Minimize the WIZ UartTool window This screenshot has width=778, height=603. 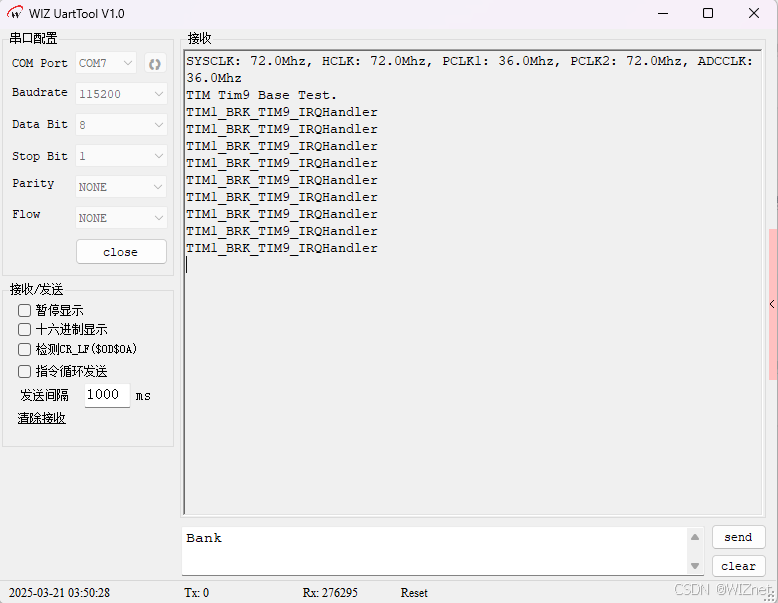[663, 13]
